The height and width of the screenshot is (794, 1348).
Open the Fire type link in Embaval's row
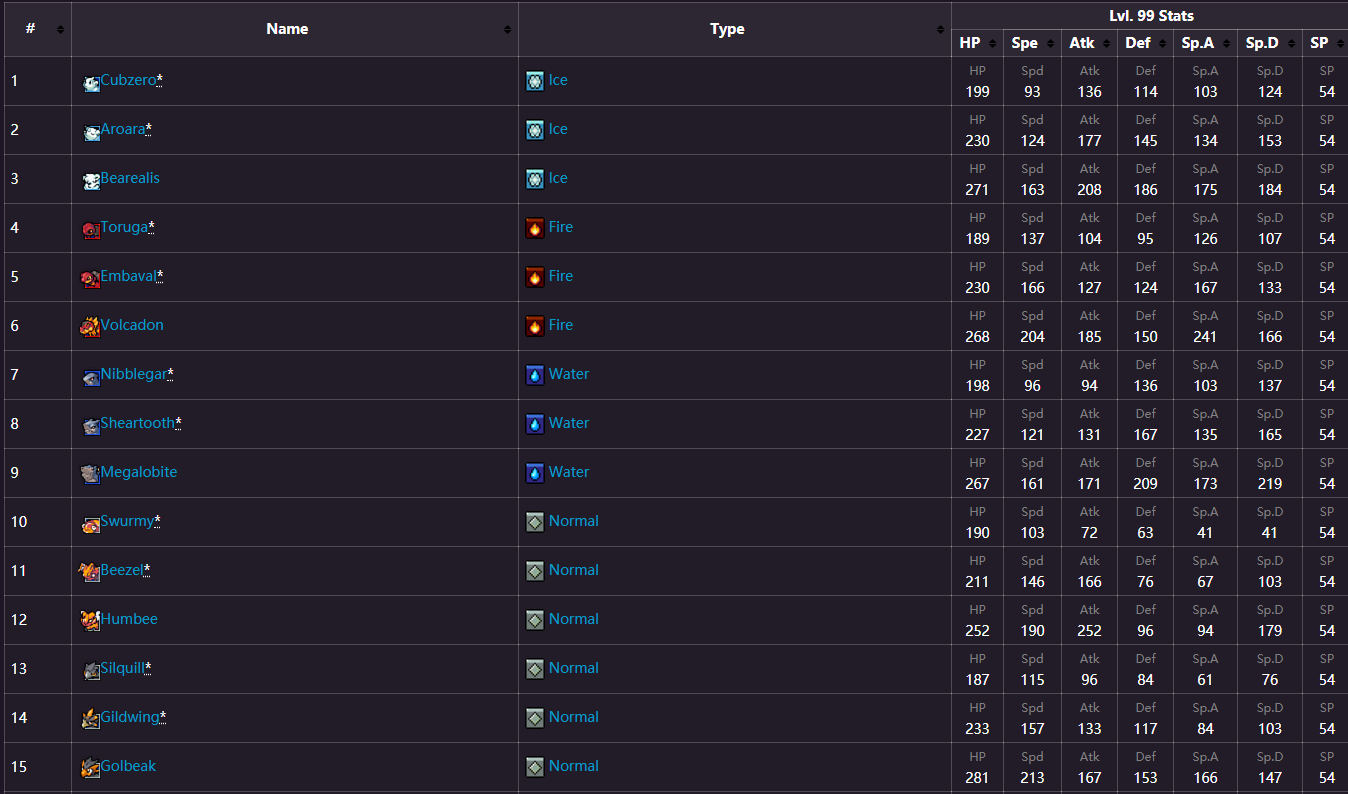click(x=561, y=276)
